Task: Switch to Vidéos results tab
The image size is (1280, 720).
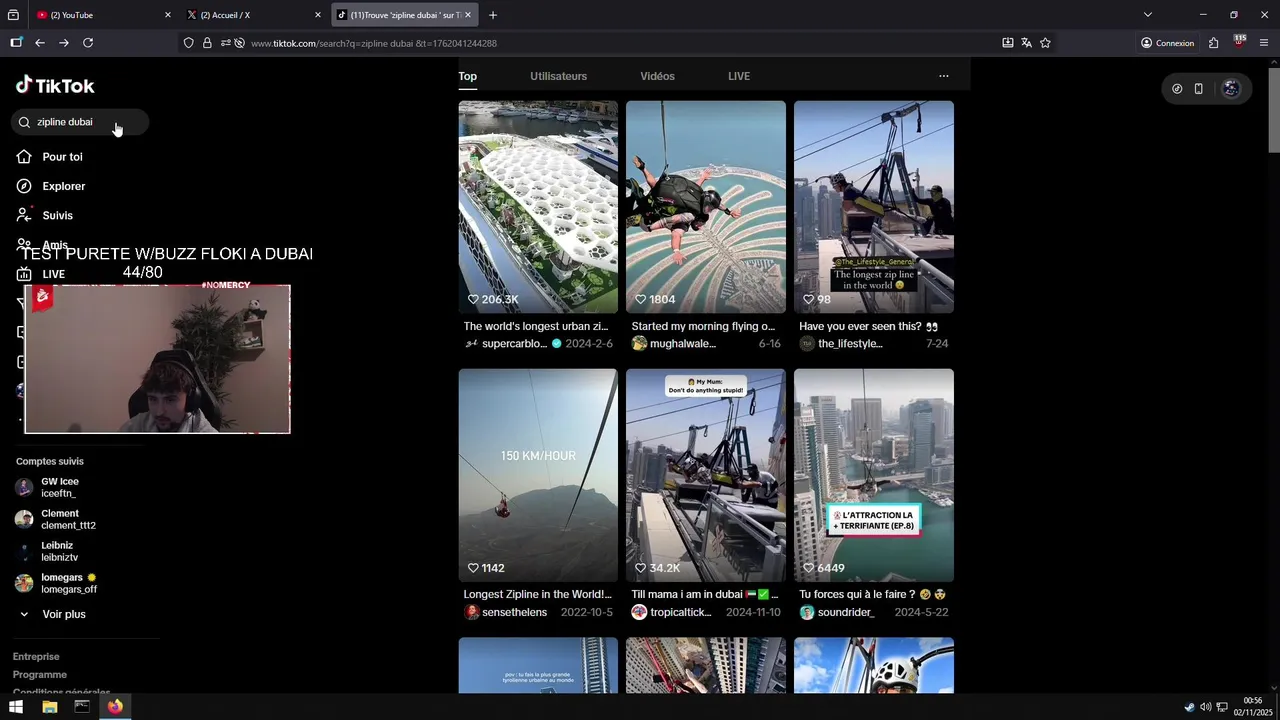Action: click(x=657, y=76)
